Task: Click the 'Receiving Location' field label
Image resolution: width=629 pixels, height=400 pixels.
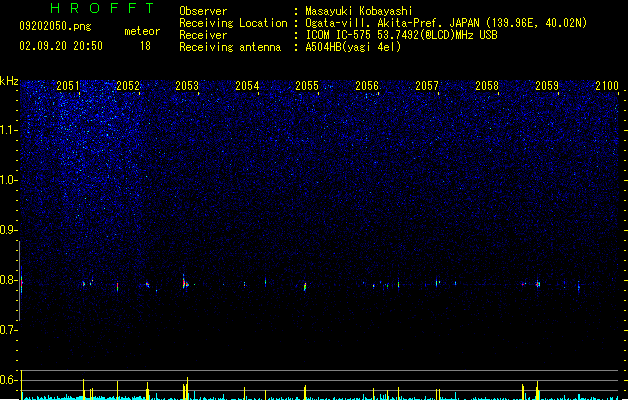Action: [x=233, y=23]
